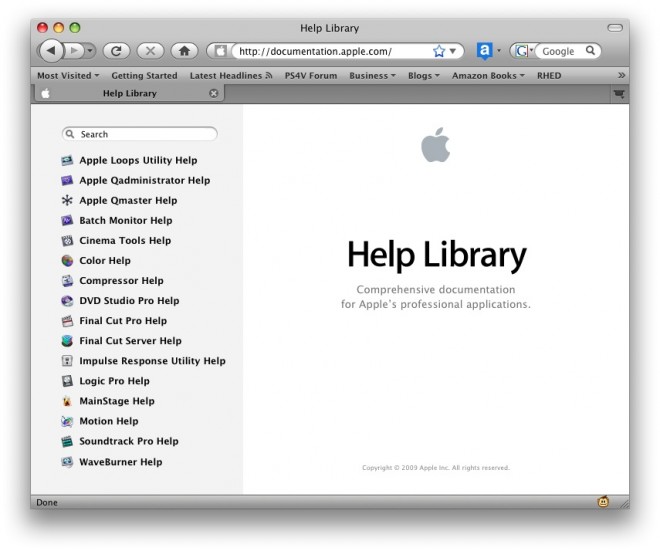Click the magnifier in the Google search box

pyautogui.click(x=591, y=51)
